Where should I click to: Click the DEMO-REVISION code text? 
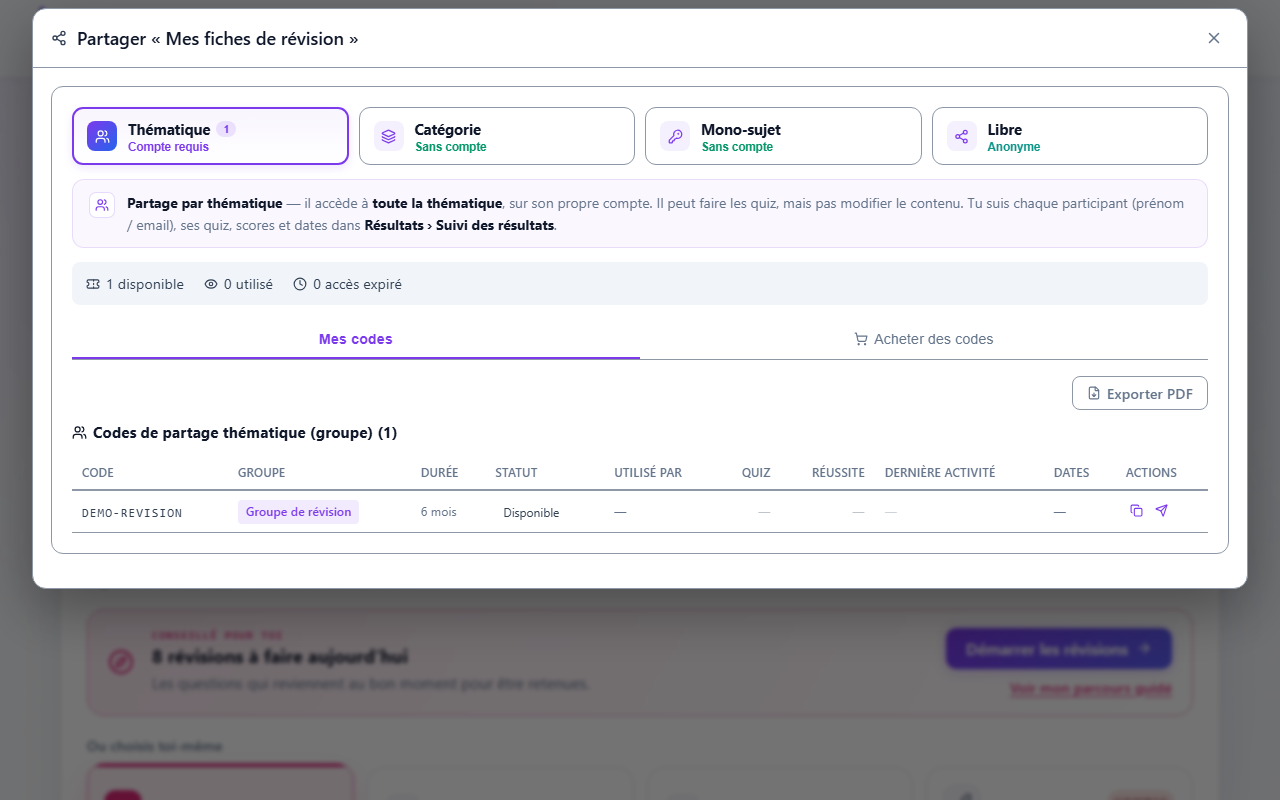[132, 513]
